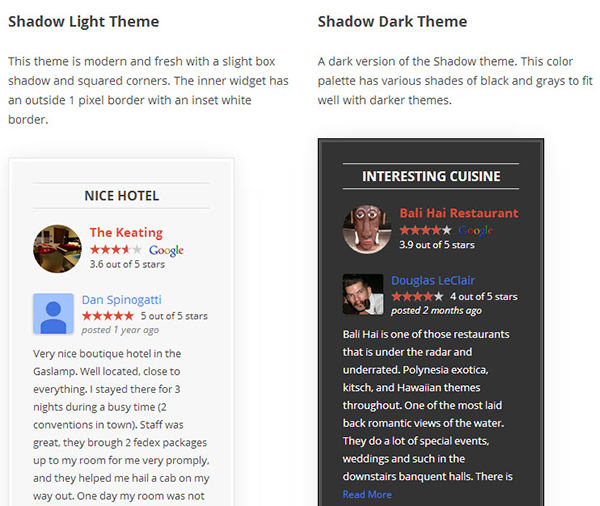Click Dan Spinogatti's default avatar icon
This screenshot has width=600, height=506.
coord(53,314)
